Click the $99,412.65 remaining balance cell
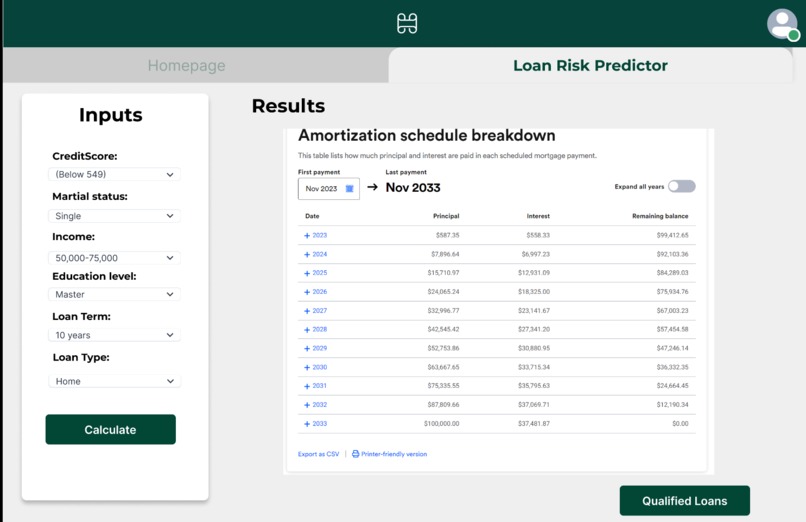This screenshot has height=522, width=806. 672,235
